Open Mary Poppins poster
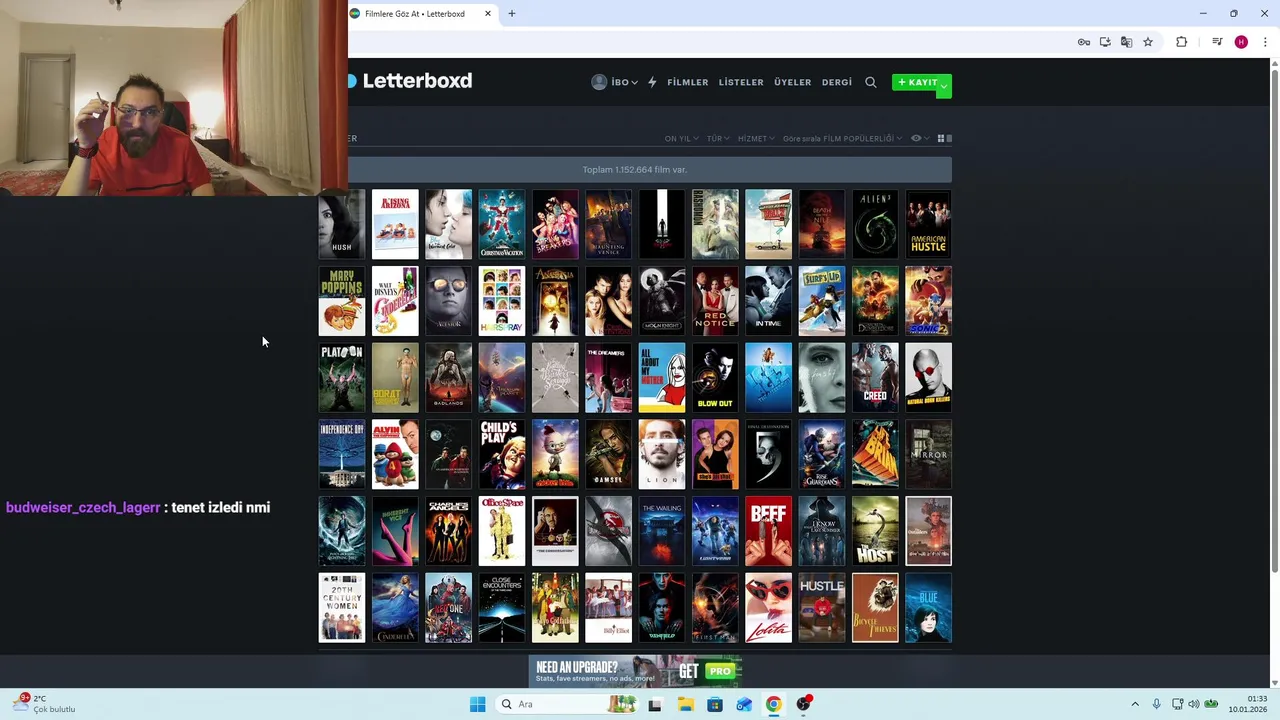This screenshot has height=720, width=1280. point(342,301)
